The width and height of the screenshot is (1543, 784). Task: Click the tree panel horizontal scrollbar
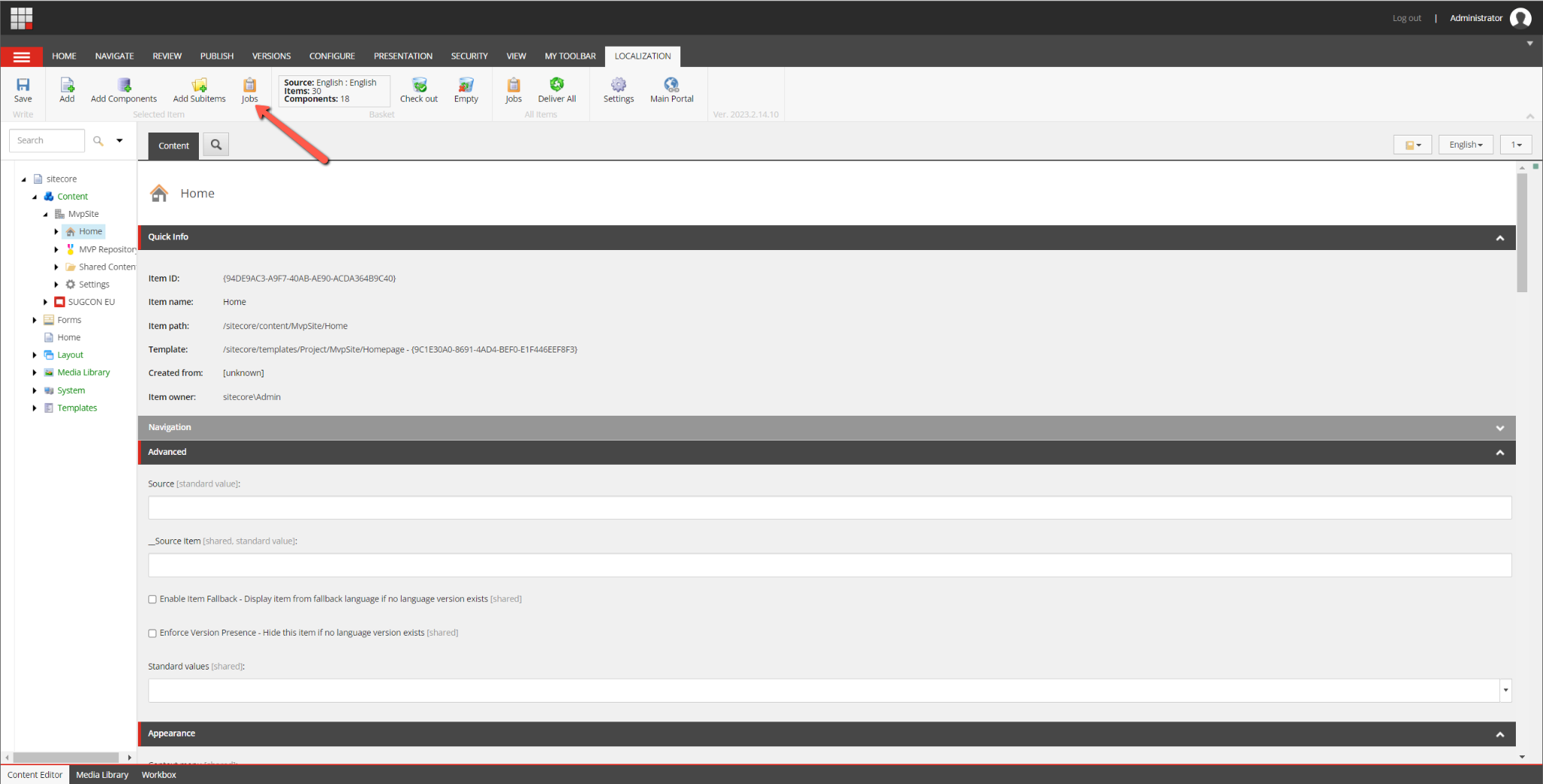(66, 758)
